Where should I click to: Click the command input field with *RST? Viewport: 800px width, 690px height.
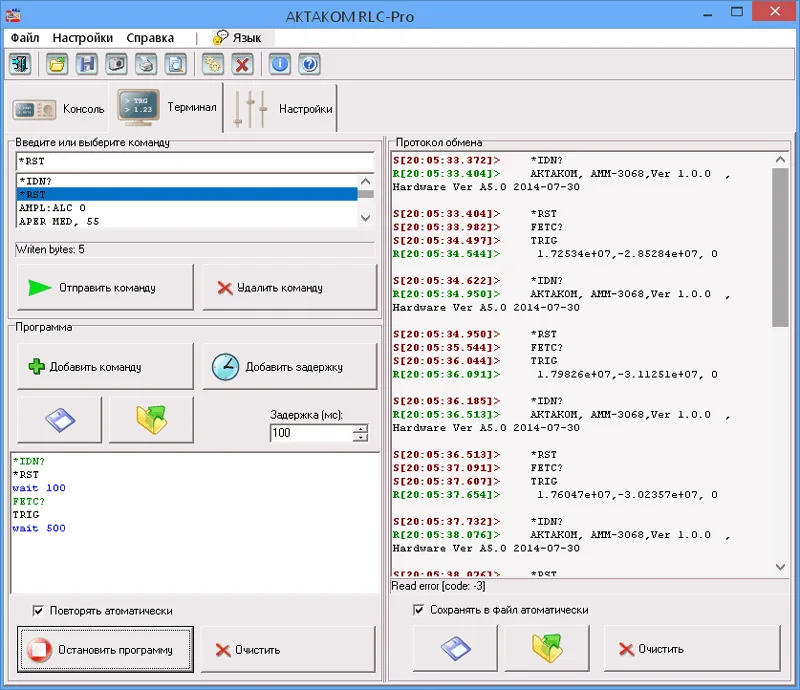(195, 161)
